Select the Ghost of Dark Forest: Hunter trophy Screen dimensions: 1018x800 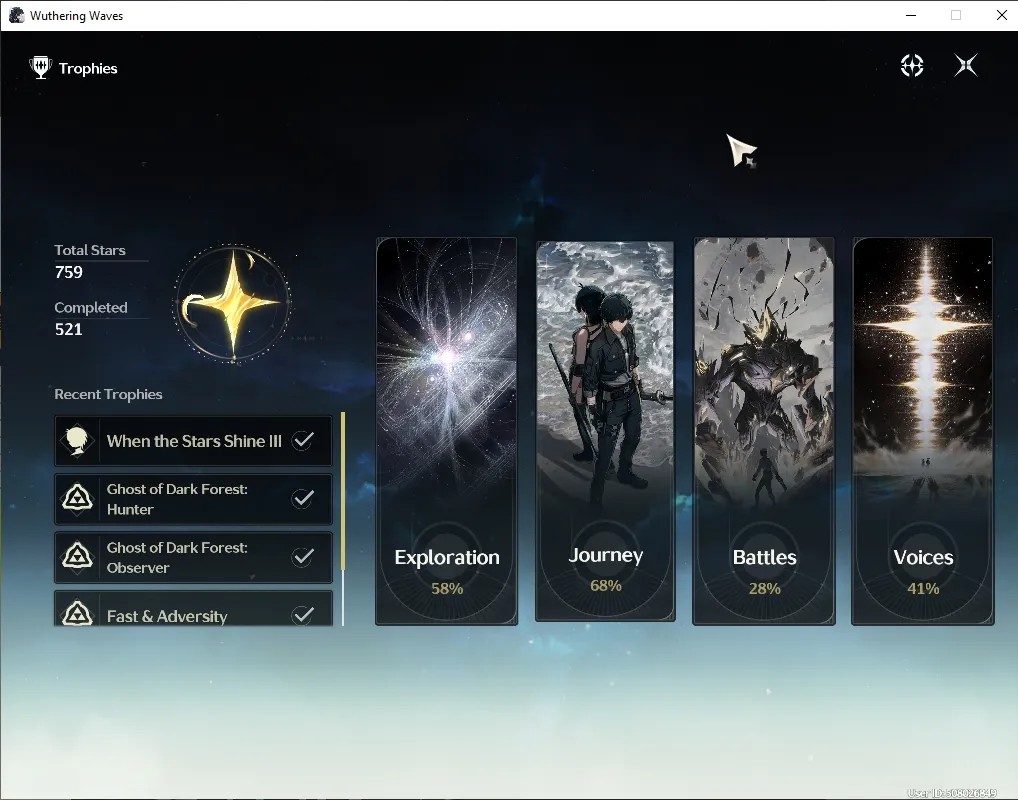(193, 499)
